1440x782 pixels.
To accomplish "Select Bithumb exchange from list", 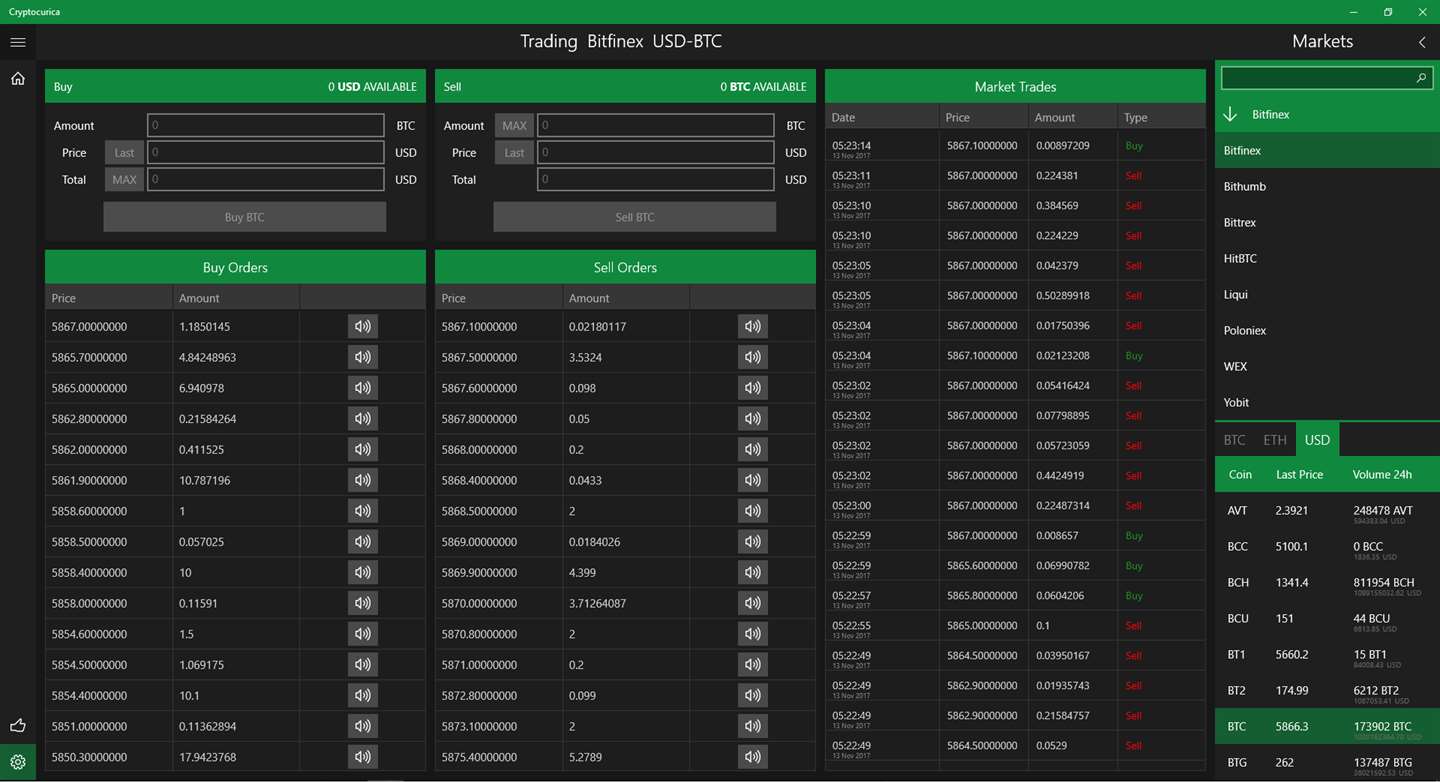I will [x=1327, y=186].
